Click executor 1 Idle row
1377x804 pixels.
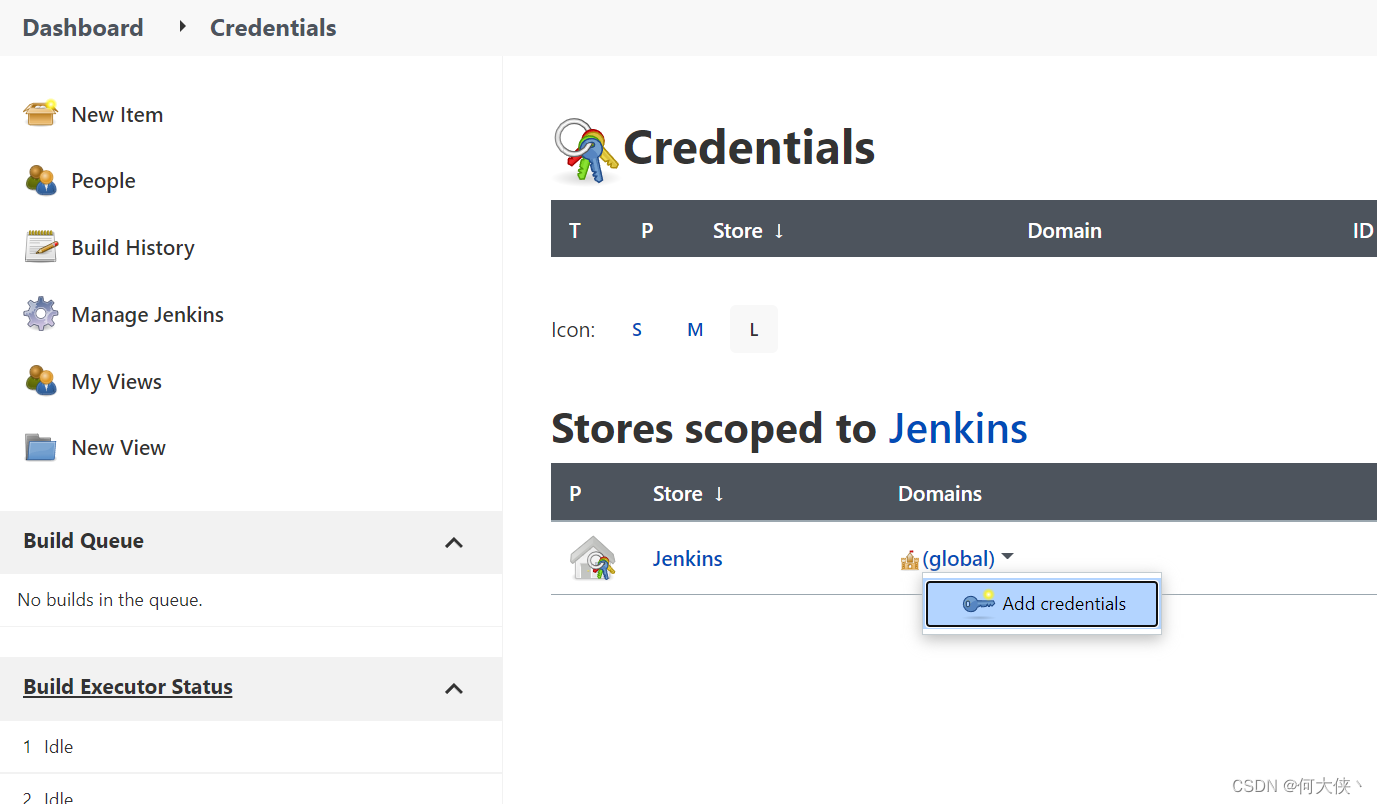251,747
